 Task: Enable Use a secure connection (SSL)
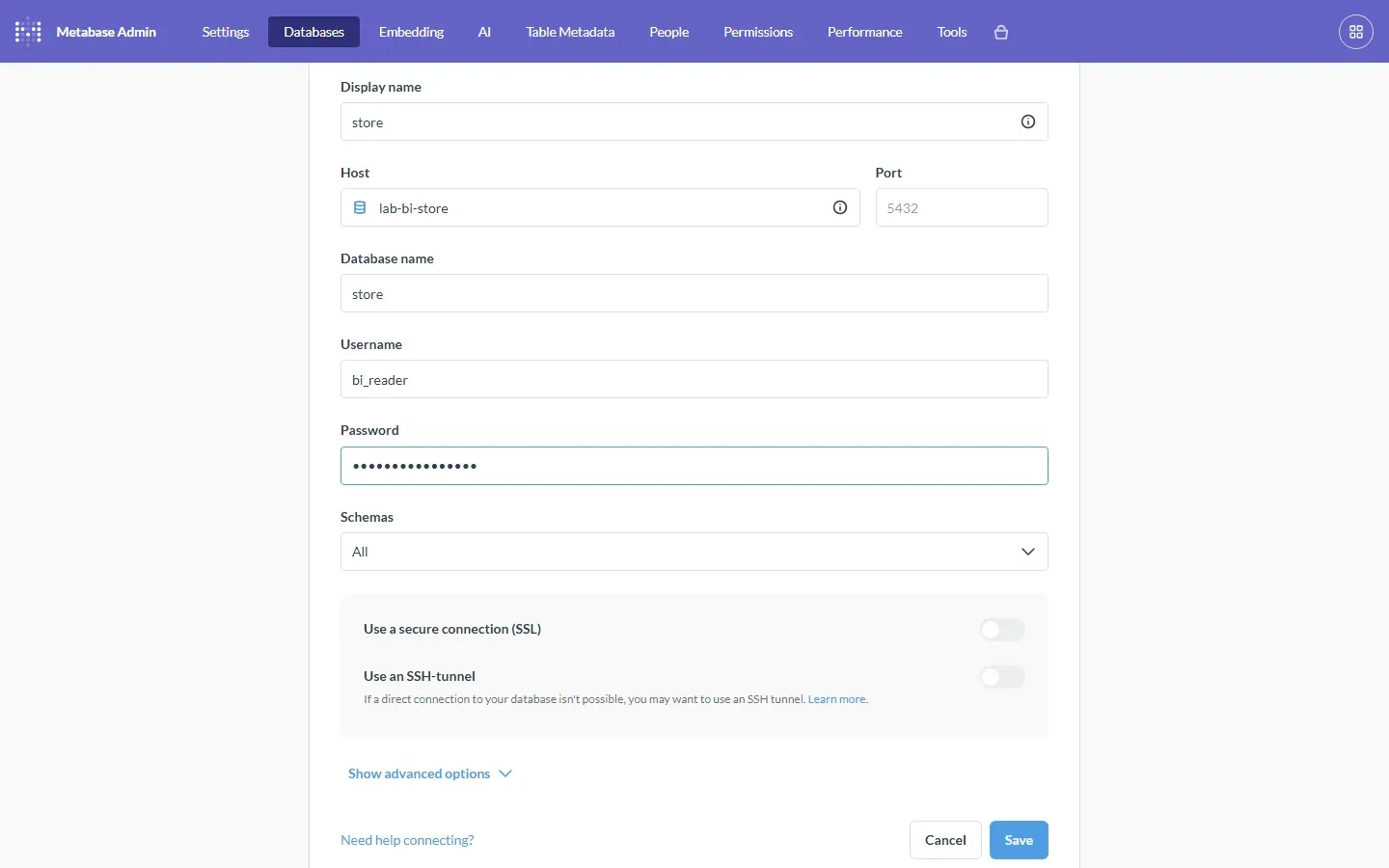[x=1002, y=630]
